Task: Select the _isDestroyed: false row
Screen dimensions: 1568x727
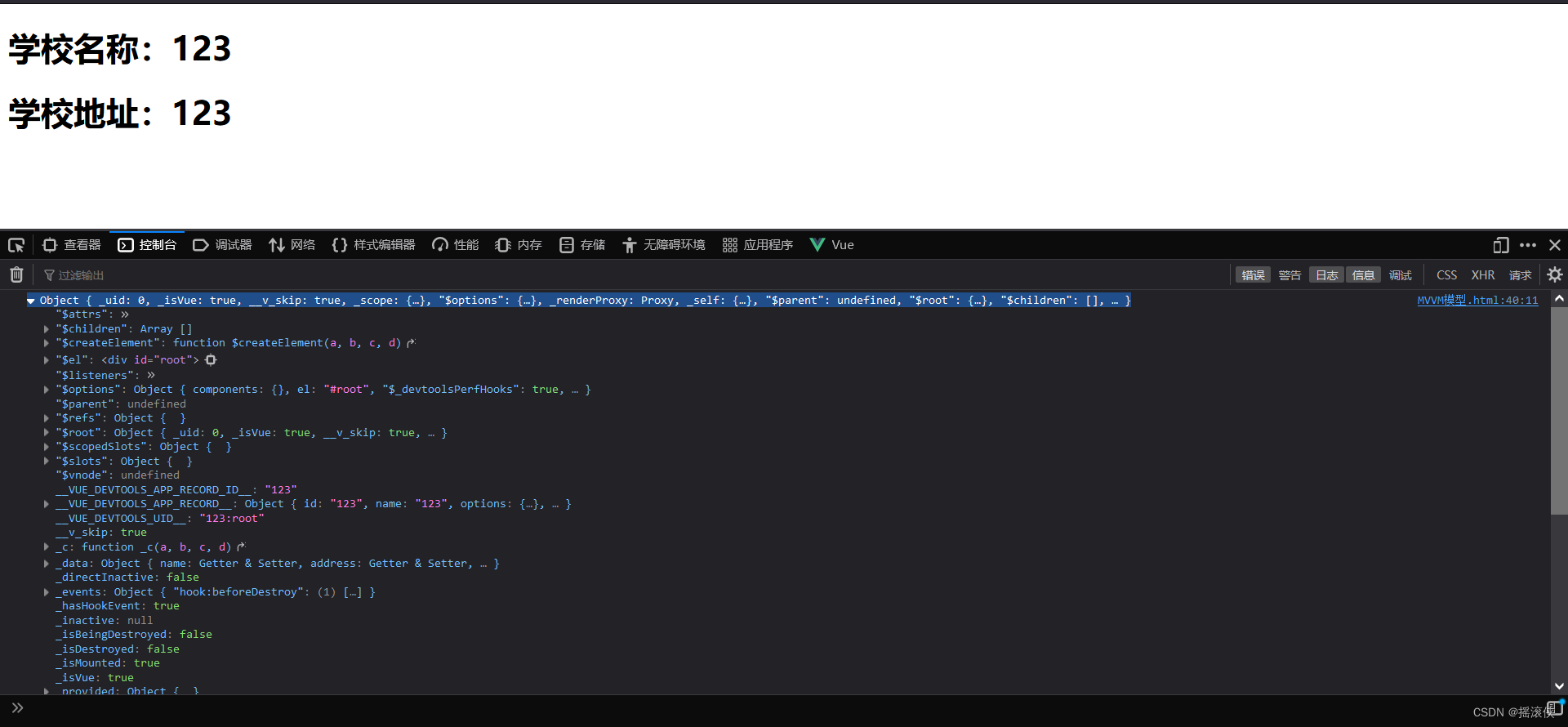Action: 118,649
